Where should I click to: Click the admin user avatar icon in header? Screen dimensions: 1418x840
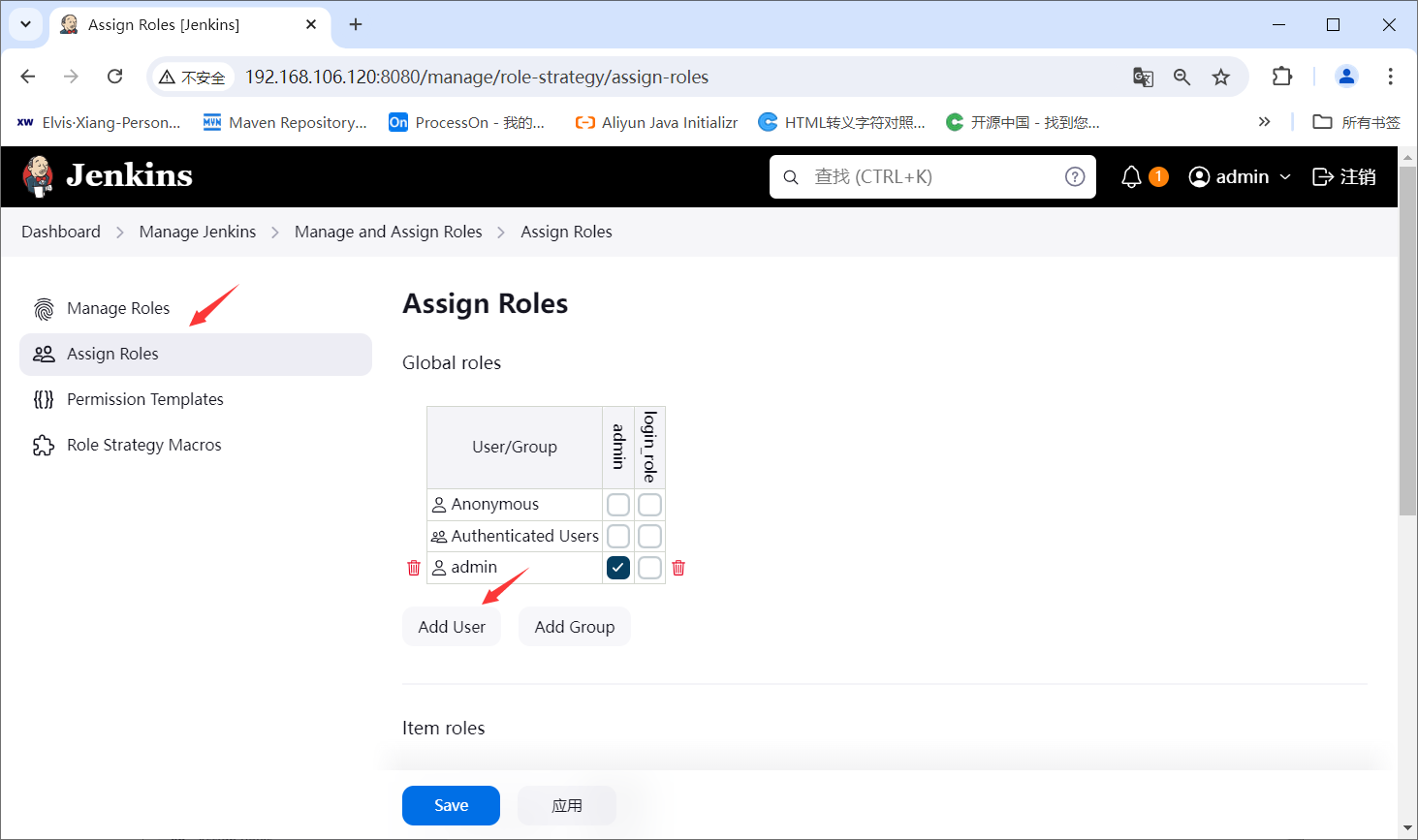(1199, 176)
